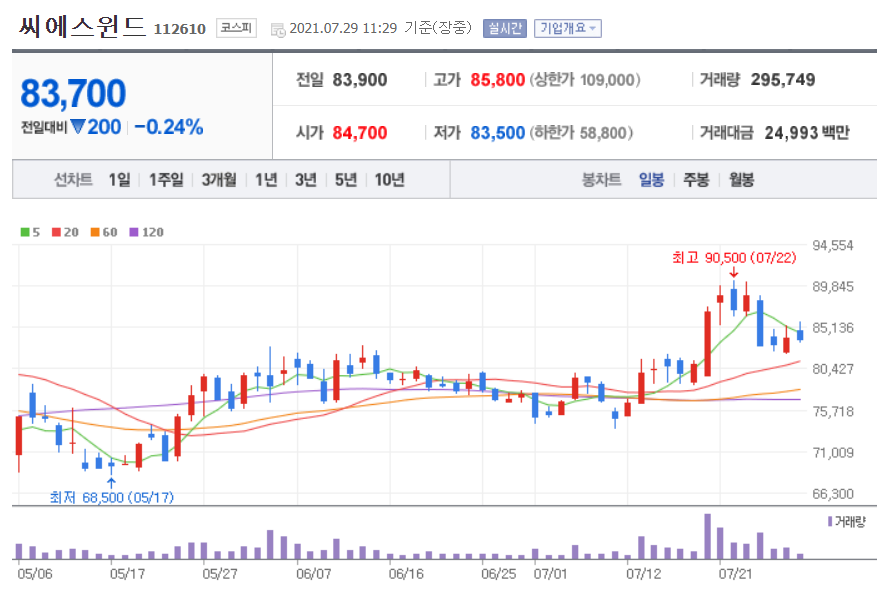877x592 pixels.
Task: Select the 5년 line chart tab
Action: click(346, 180)
